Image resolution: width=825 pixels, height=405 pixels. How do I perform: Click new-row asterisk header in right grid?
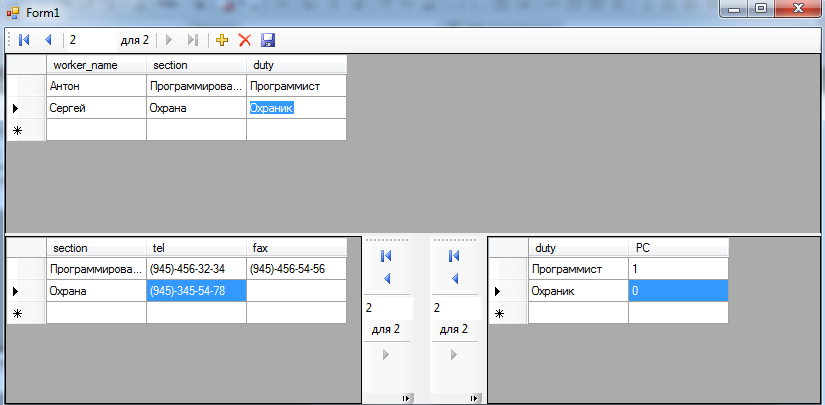click(508, 313)
